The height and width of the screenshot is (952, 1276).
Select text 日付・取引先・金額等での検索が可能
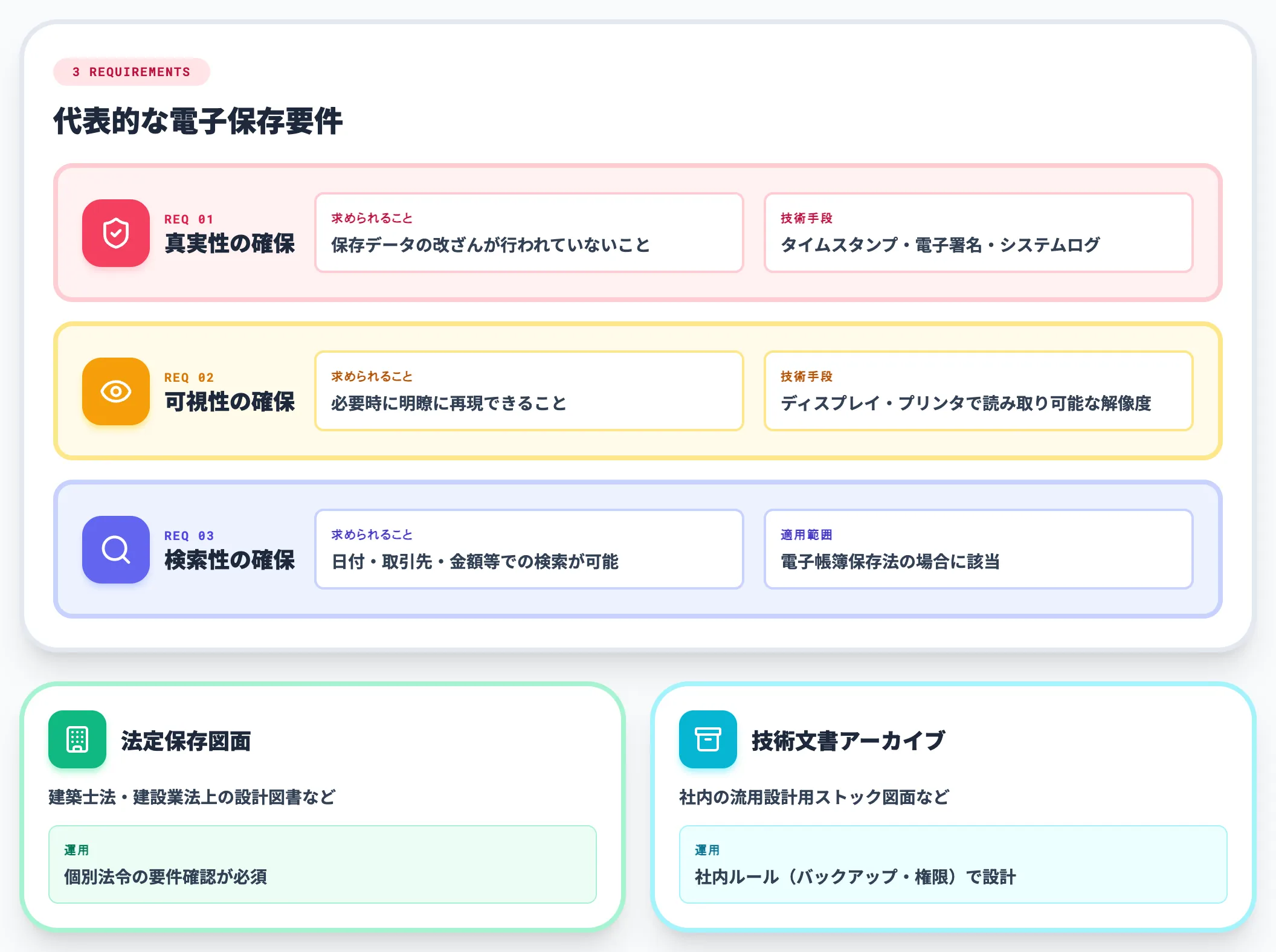click(475, 561)
